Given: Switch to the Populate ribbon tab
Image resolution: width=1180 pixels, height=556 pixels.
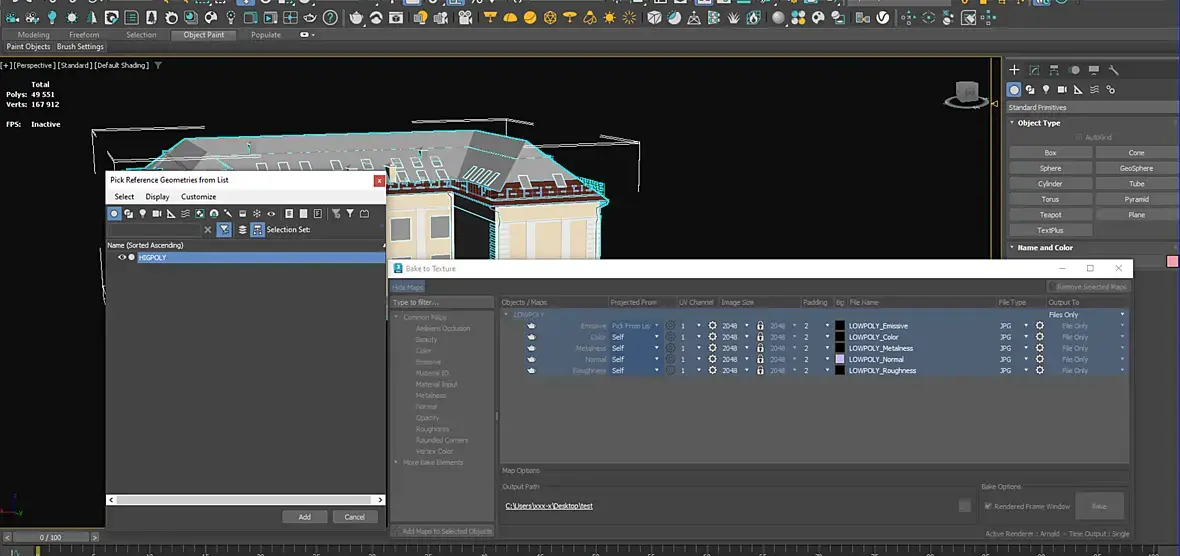Looking at the screenshot, I should [x=265, y=35].
